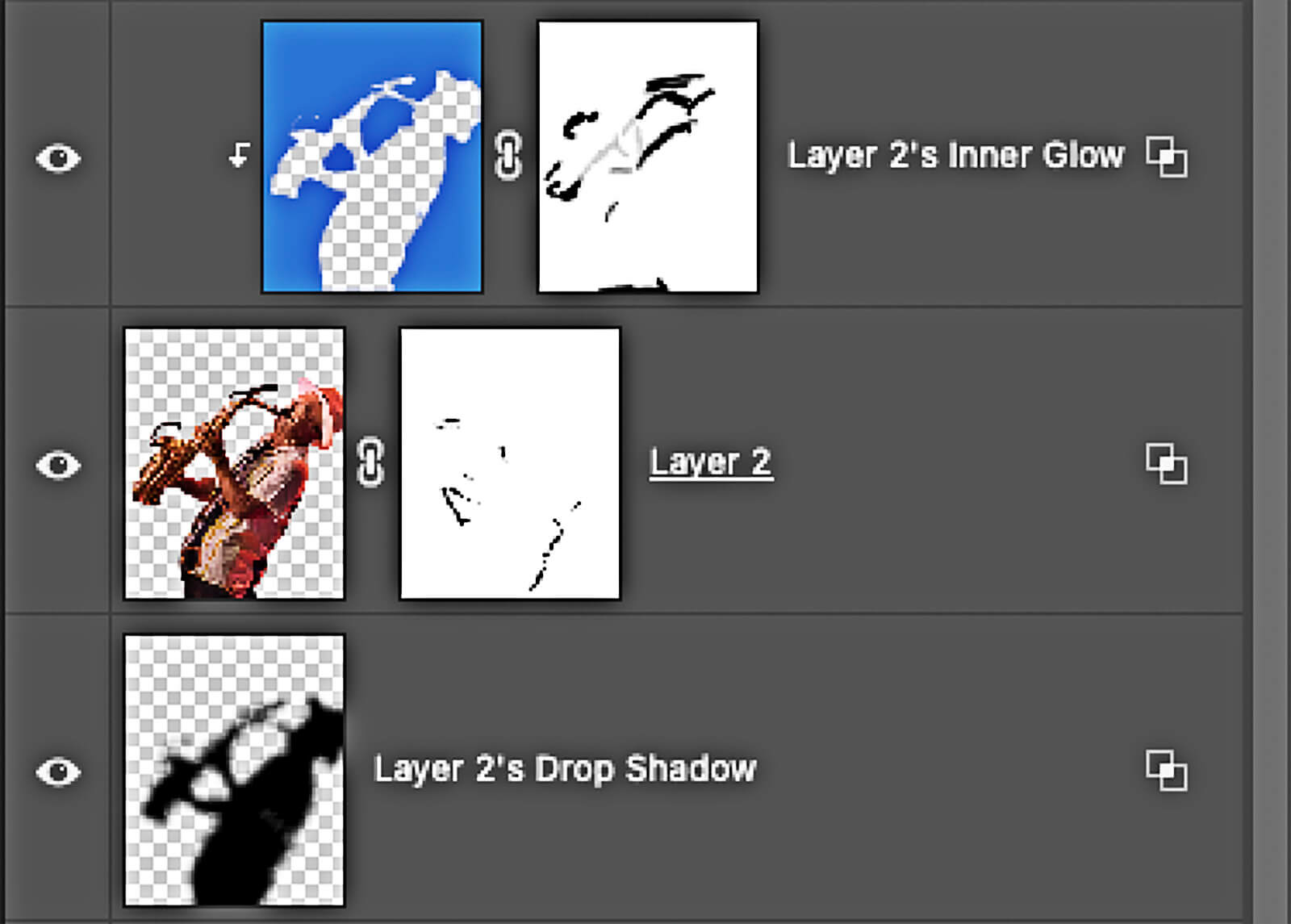Click the Layer 2's Inner Glow layer name
This screenshot has height=924, width=1291.
(x=955, y=155)
